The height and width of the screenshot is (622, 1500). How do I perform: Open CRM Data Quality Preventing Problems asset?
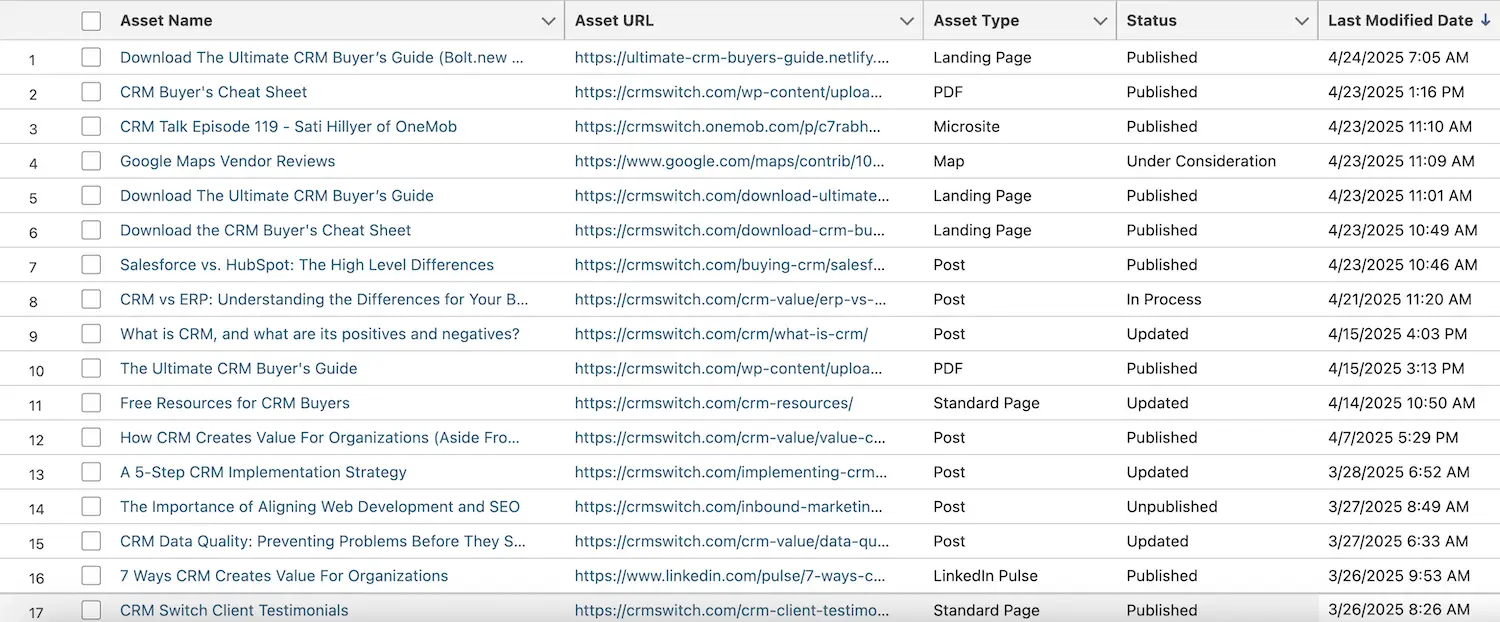tap(323, 541)
